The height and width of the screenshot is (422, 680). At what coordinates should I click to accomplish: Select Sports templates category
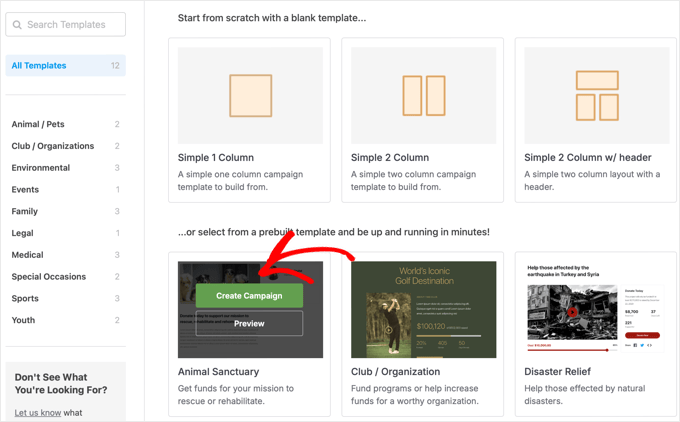click(x=25, y=299)
